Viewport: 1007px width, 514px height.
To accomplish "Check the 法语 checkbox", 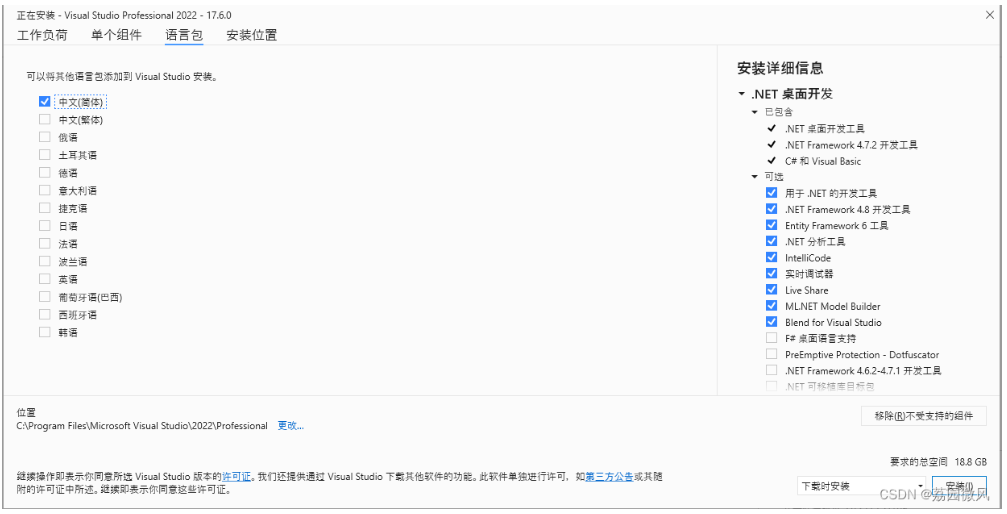I will (44, 244).
